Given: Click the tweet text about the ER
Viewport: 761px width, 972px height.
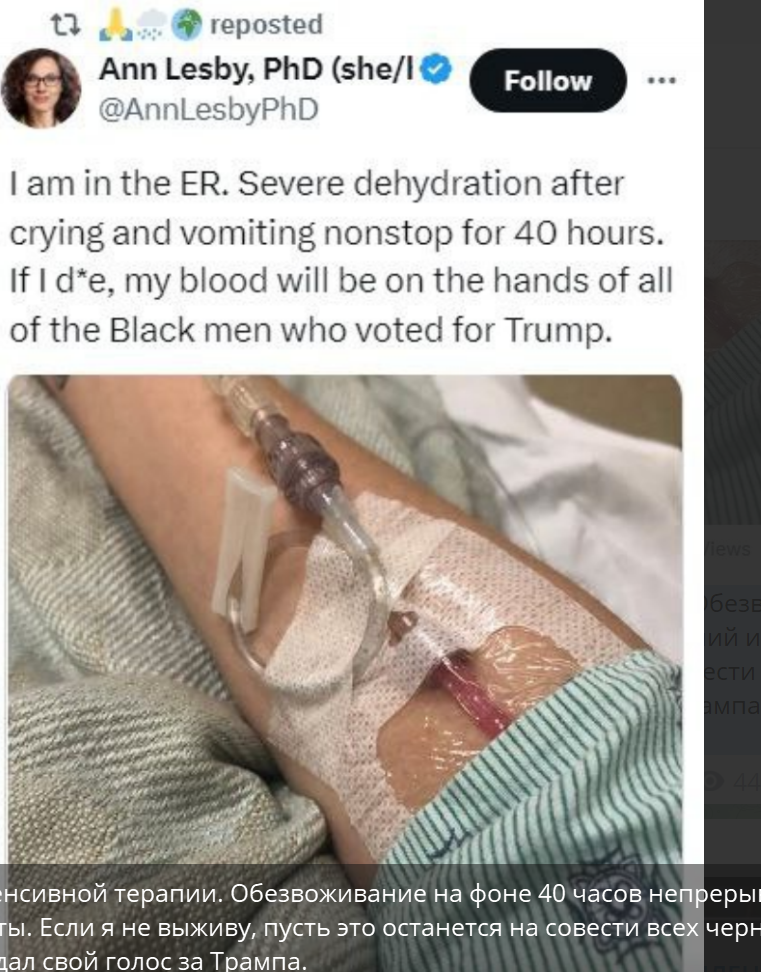Looking at the screenshot, I should tap(341, 257).
